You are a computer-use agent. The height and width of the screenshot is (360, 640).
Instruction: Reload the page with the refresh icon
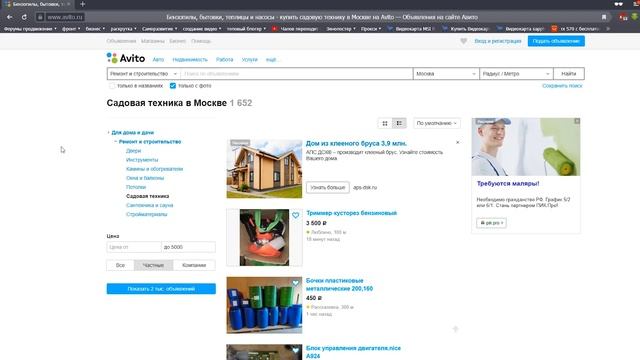click(x=24, y=17)
